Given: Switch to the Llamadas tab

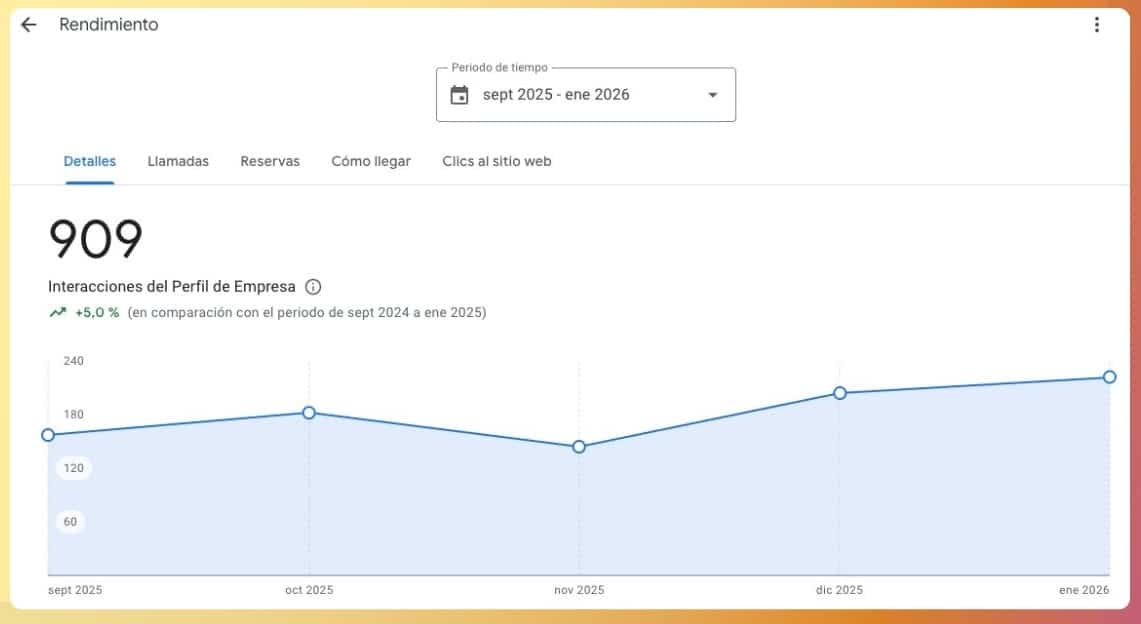Looking at the screenshot, I should 178,161.
